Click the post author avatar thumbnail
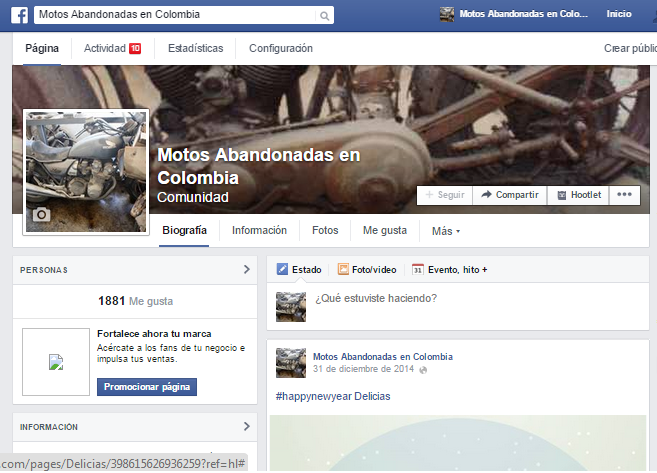Screen dimensions: 657x473 tap(291, 363)
